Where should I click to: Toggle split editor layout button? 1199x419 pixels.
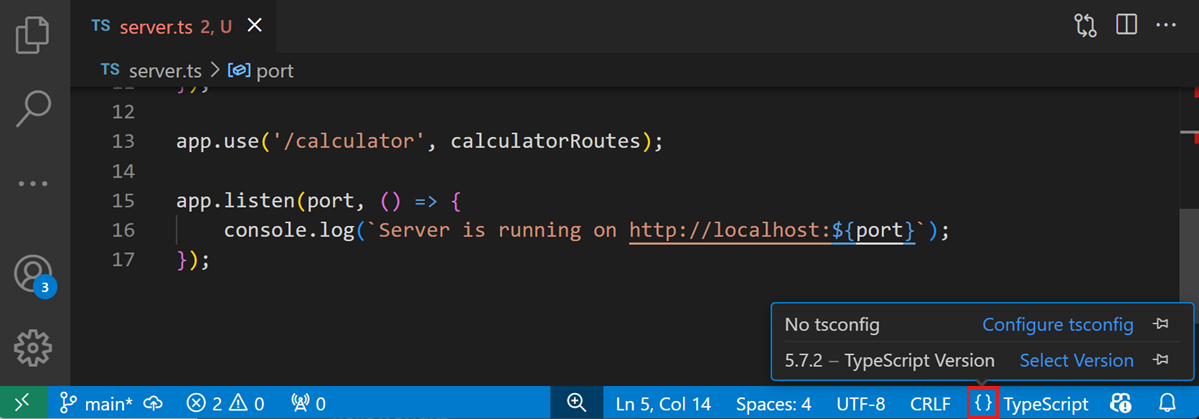[1127, 26]
